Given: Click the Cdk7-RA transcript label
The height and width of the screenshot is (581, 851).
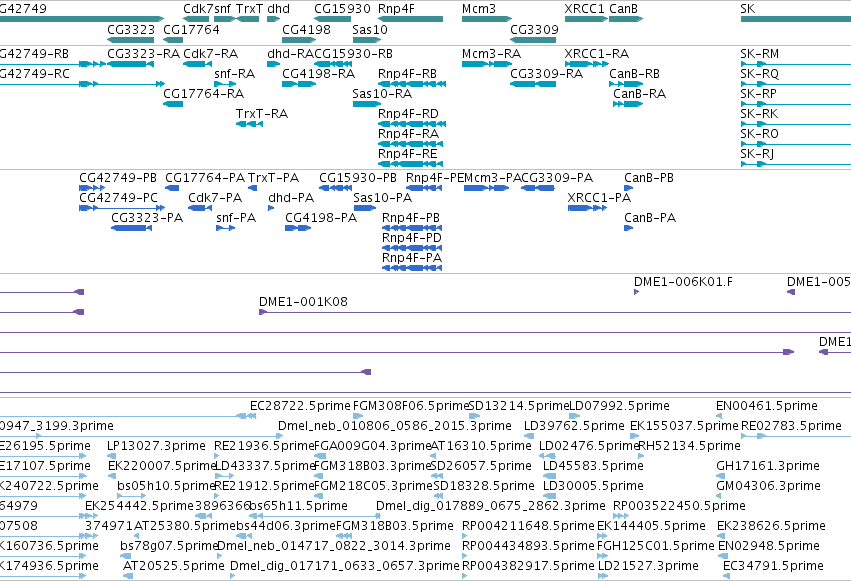Looking at the screenshot, I should pyautogui.click(x=211, y=54).
